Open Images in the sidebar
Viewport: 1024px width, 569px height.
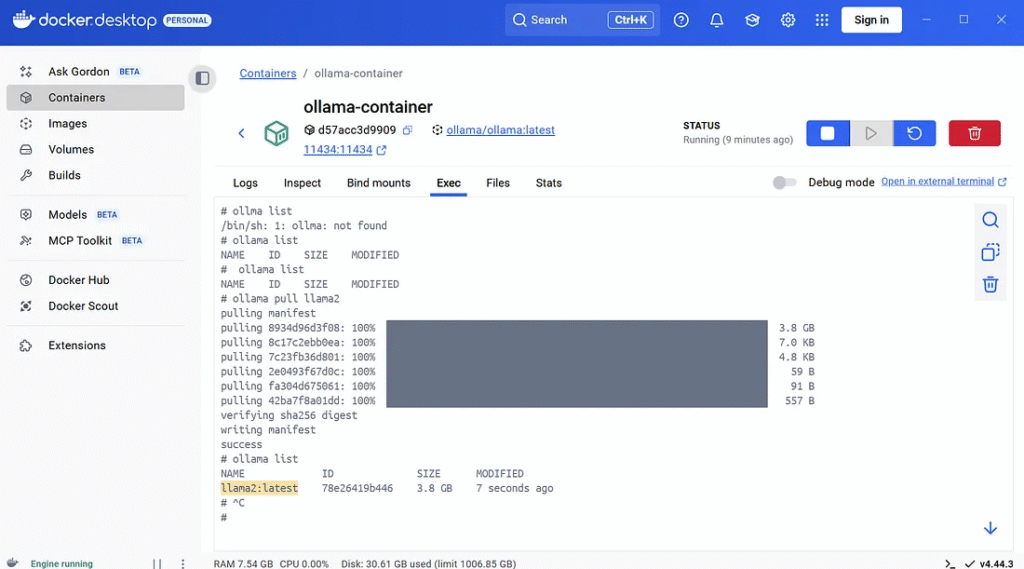(67, 124)
